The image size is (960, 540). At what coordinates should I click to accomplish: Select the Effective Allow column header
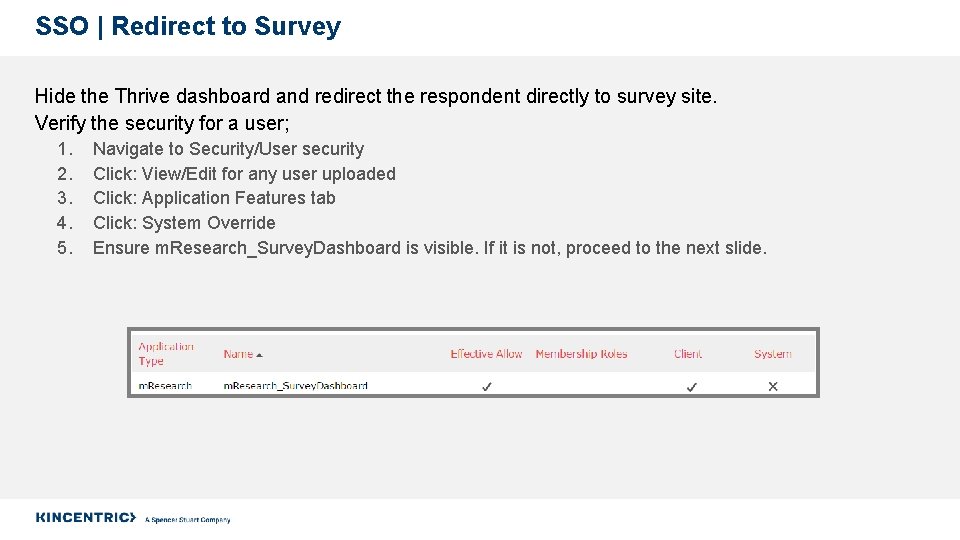click(486, 354)
